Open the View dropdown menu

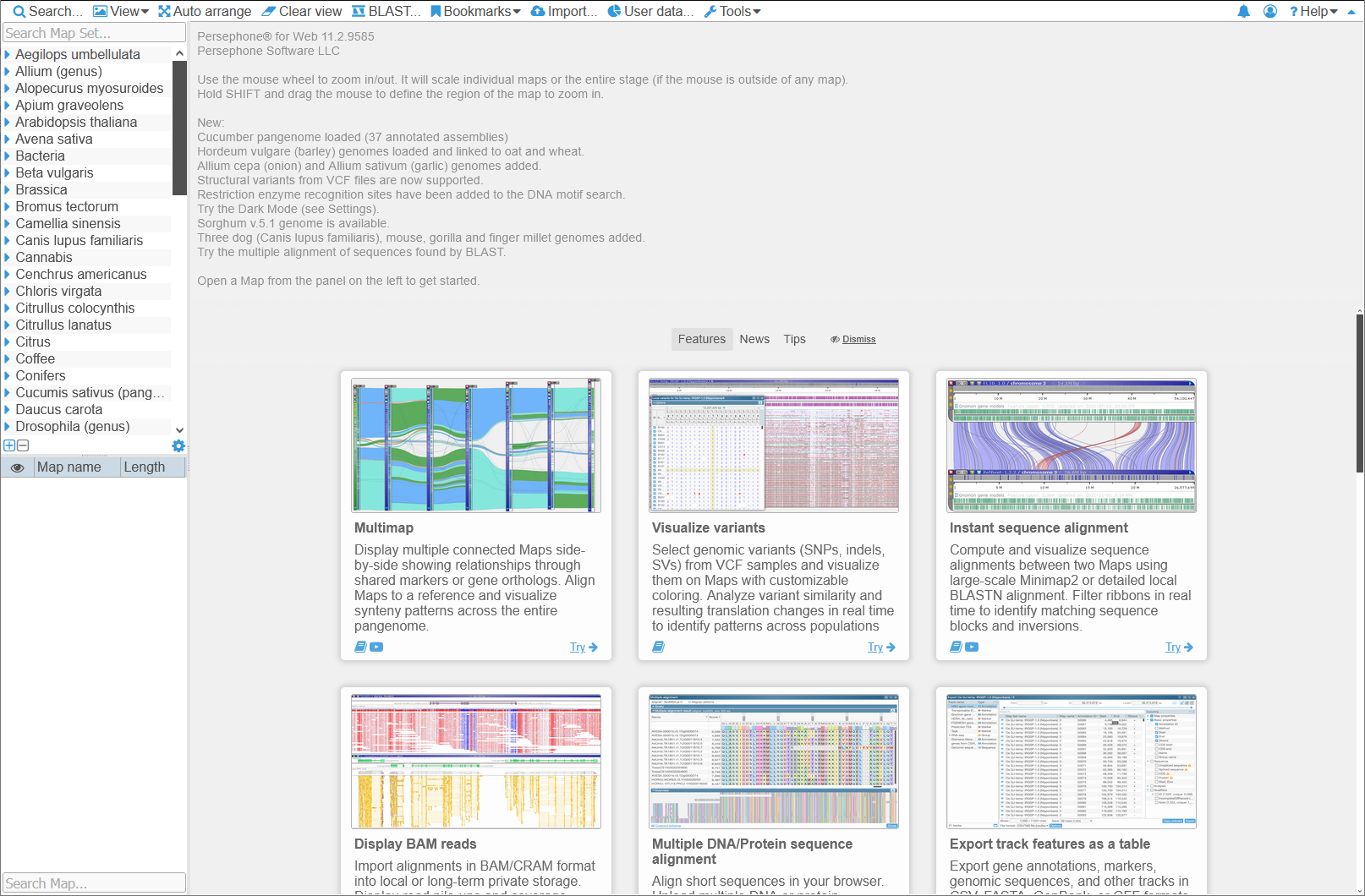(121, 11)
